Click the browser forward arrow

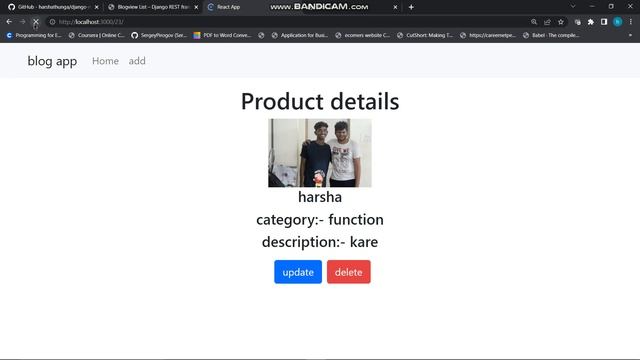pyautogui.click(x=22, y=22)
